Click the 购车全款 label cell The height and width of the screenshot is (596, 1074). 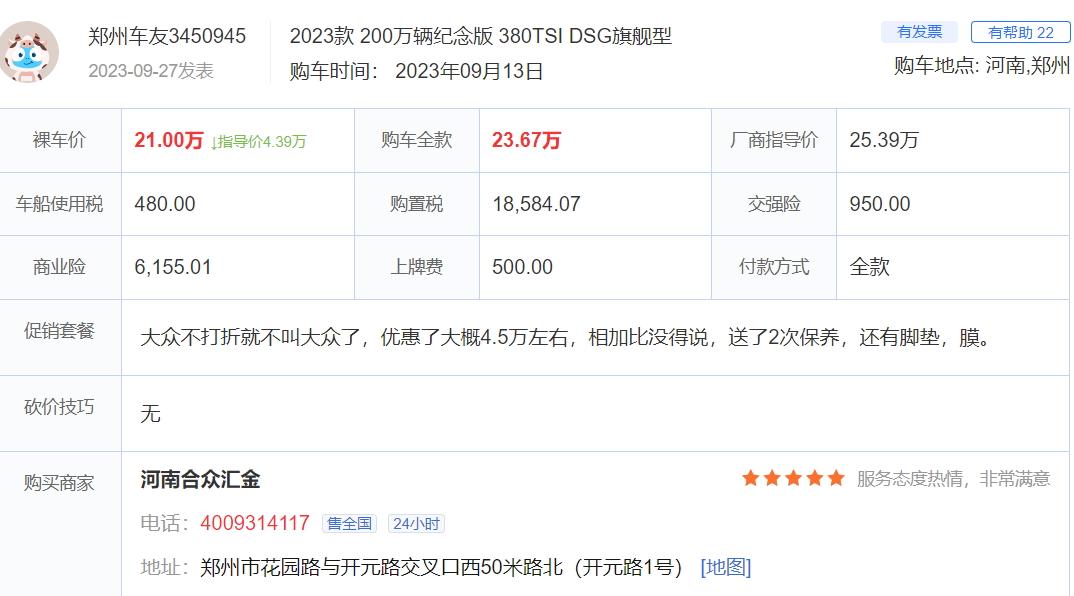tap(416, 140)
